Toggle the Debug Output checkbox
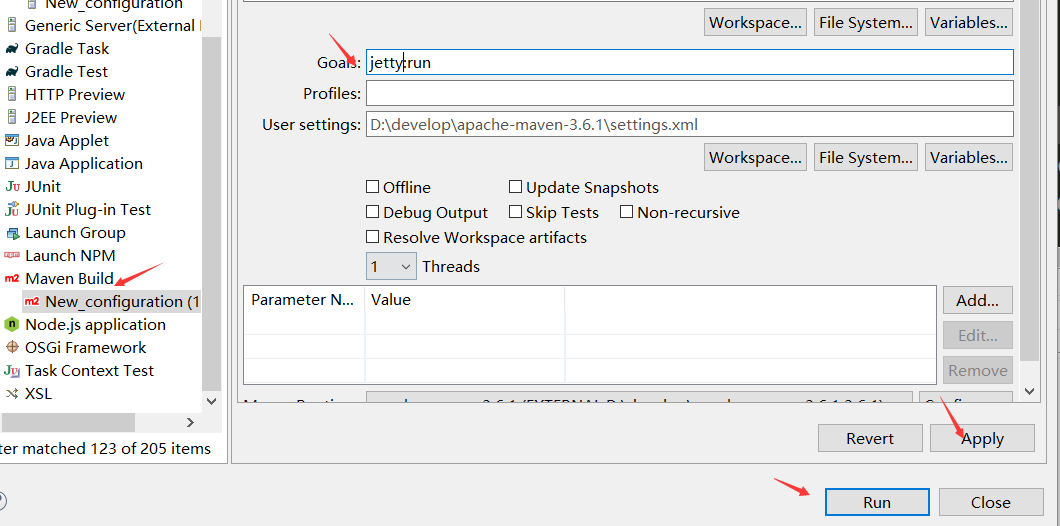 coord(372,212)
